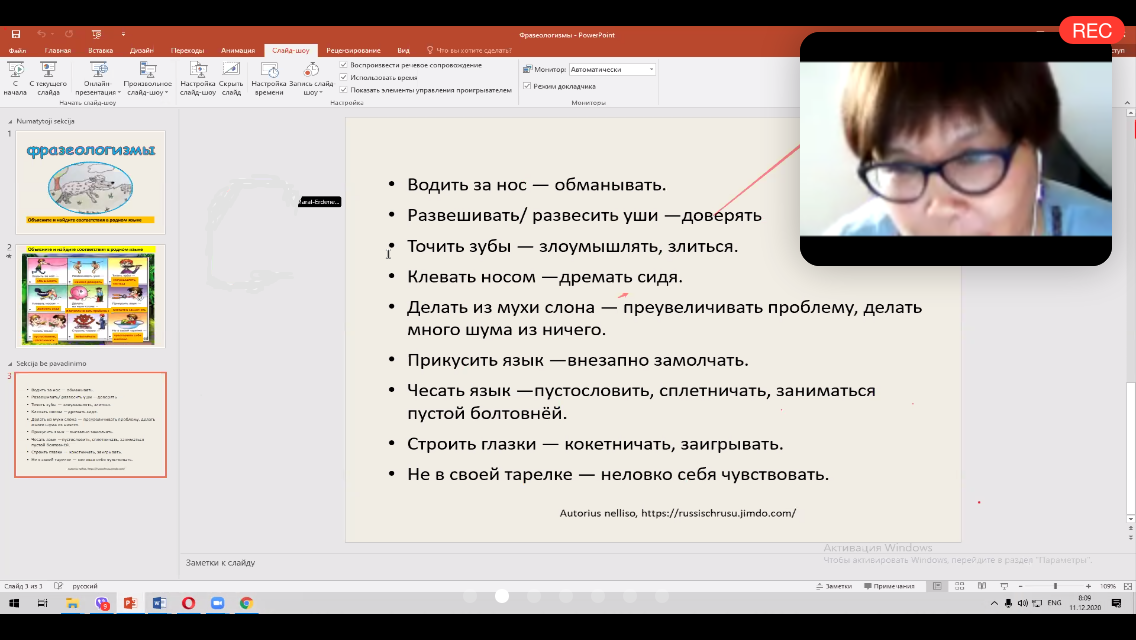Select the second slide thumbnail
This screenshot has width=1136, height=640.
click(90, 297)
